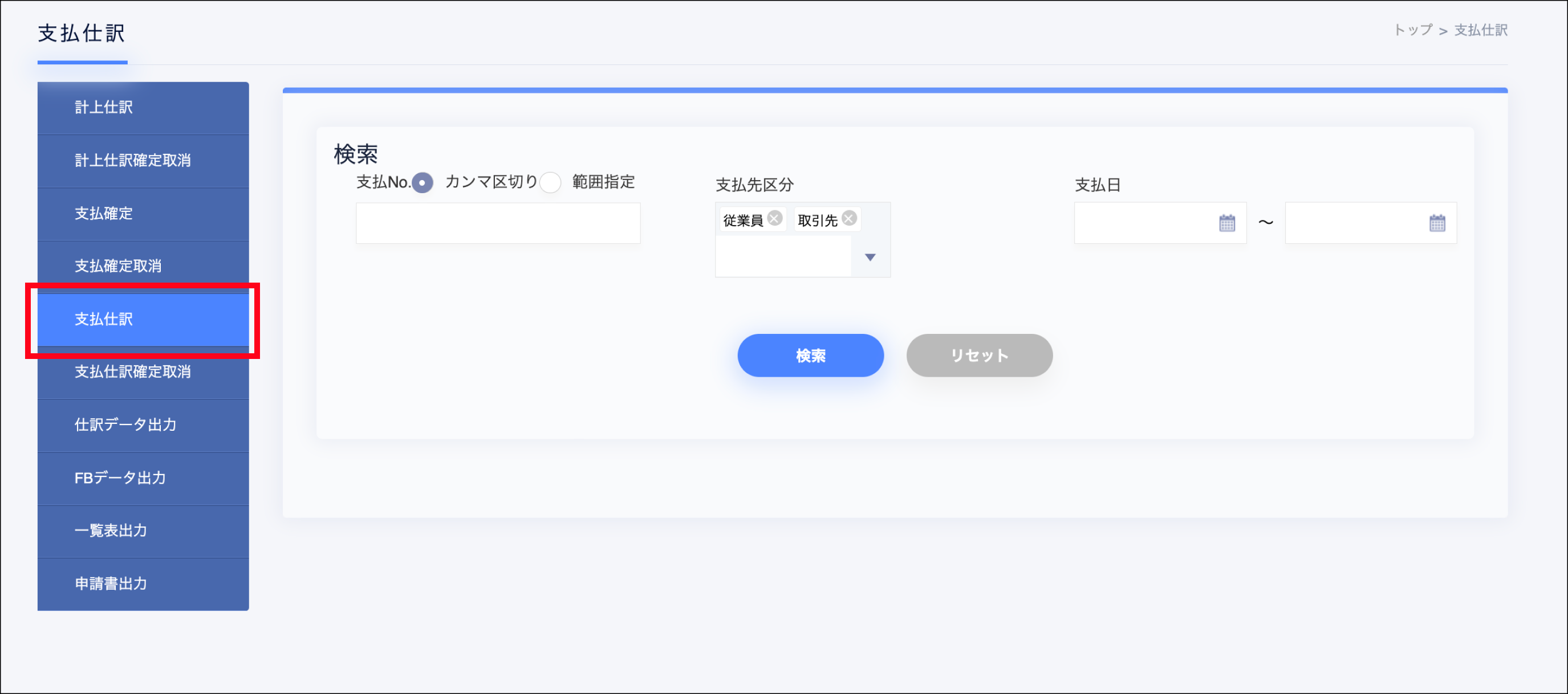Open FBデータ出力 menu item

143,478
